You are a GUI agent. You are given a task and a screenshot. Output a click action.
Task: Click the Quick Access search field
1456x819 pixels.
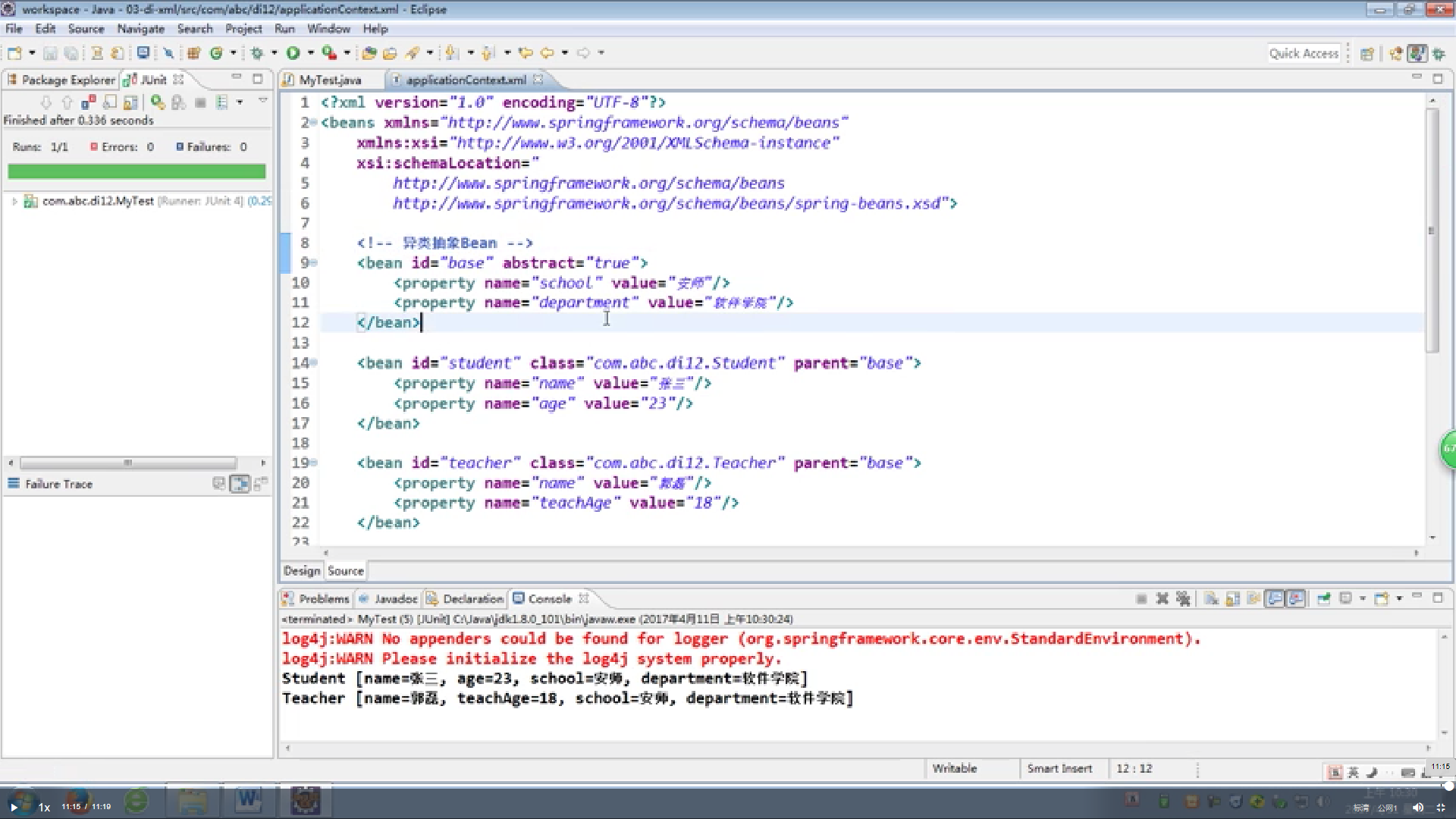coord(1304,54)
